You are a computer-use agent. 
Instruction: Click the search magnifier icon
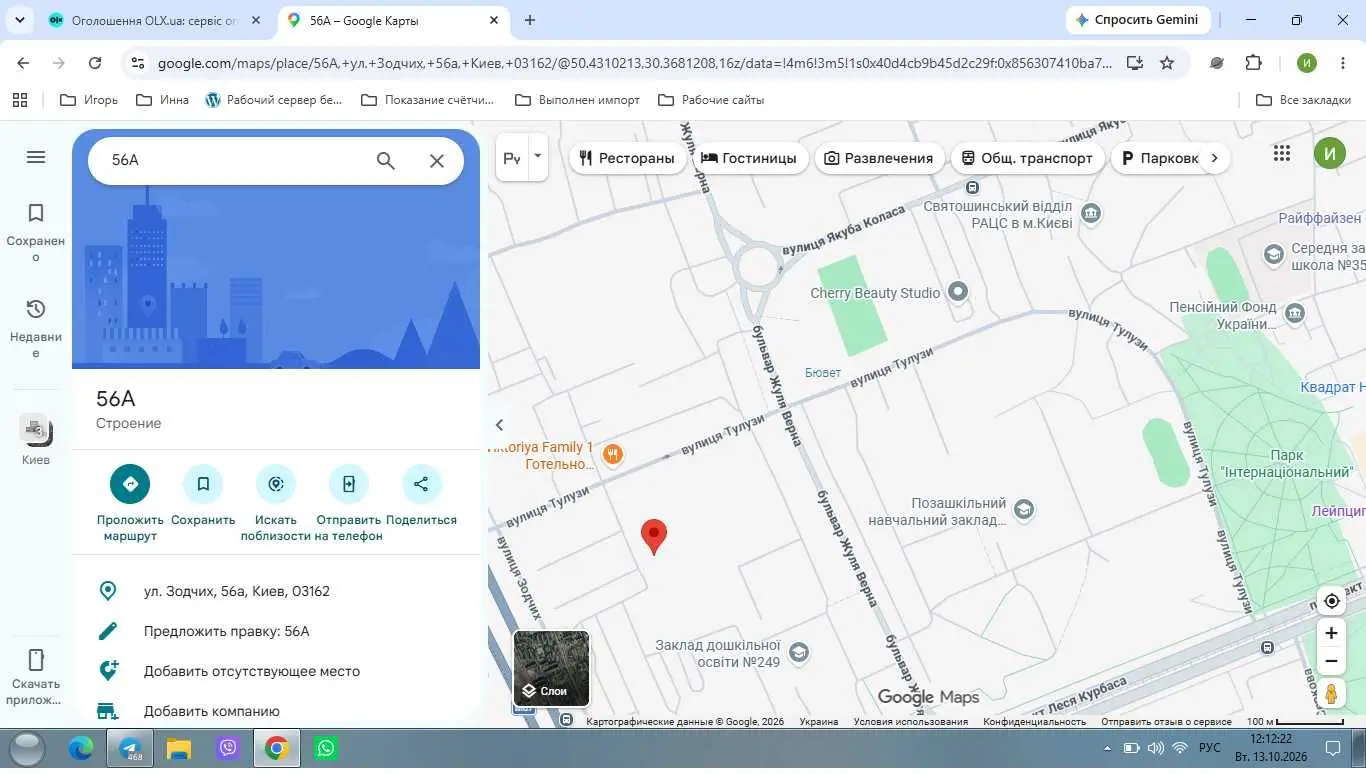point(386,161)
